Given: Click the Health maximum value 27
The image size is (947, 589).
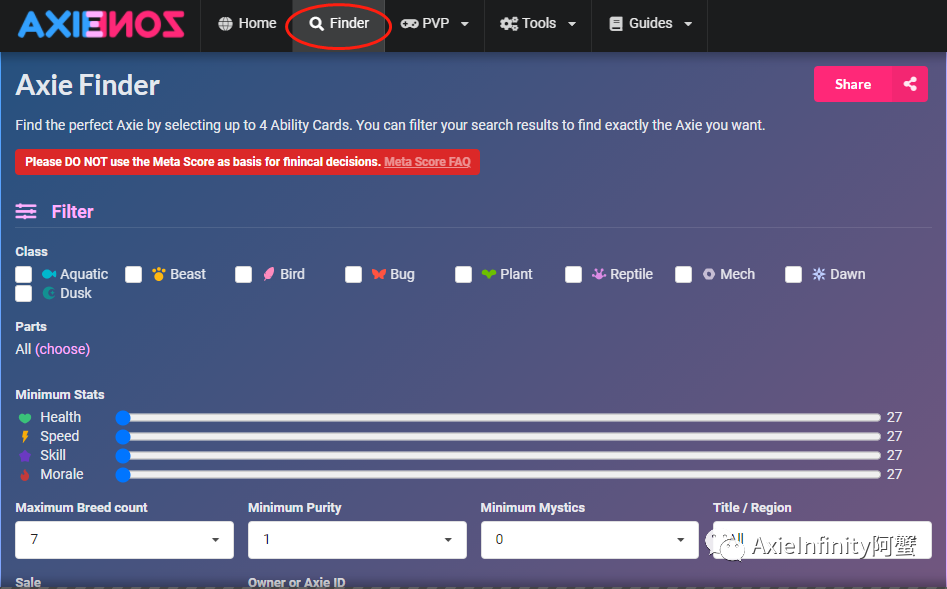Looking at the screenshot, I should 894,417.
